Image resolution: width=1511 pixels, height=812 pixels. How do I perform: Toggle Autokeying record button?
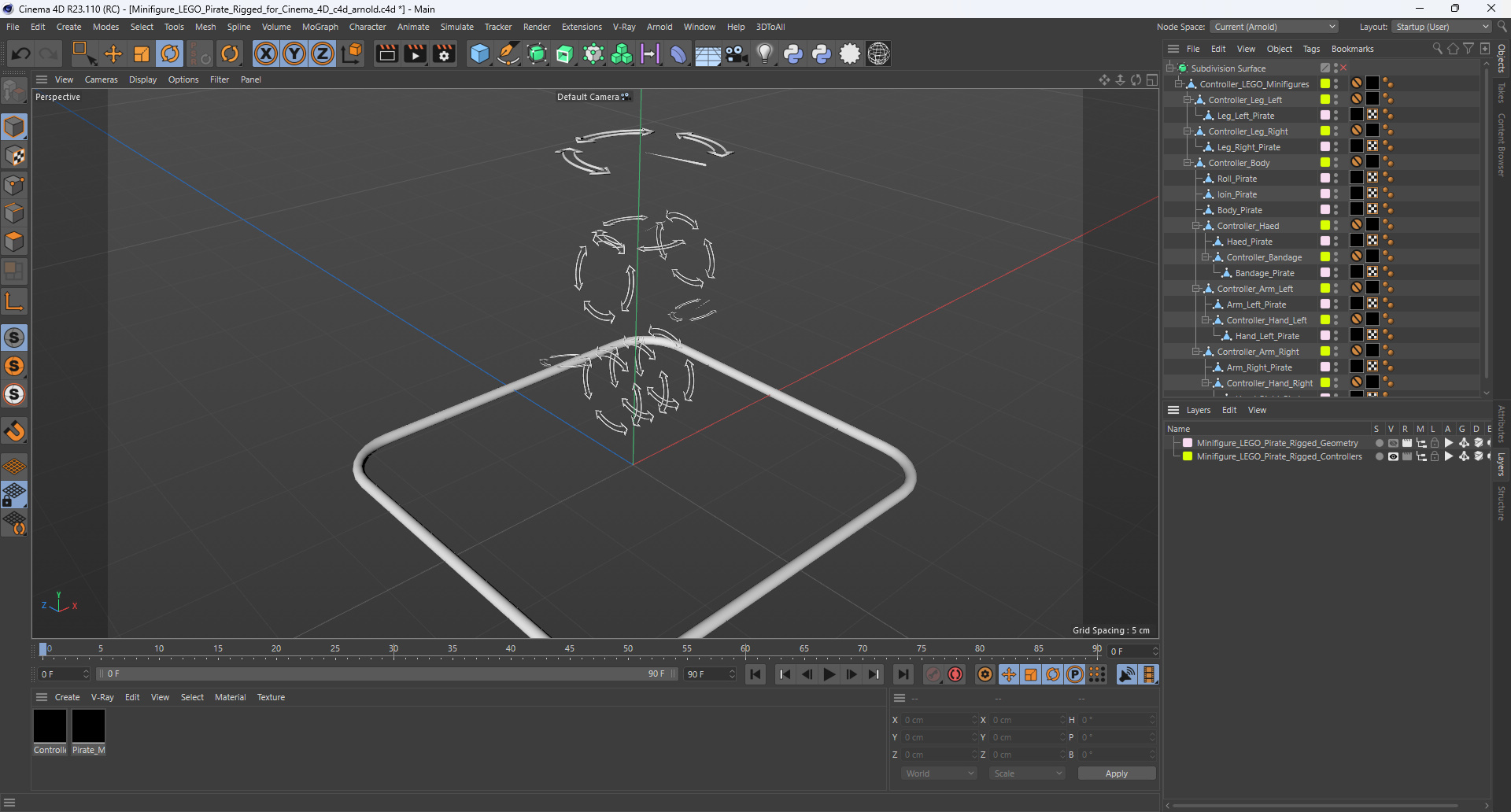(955, 674)
